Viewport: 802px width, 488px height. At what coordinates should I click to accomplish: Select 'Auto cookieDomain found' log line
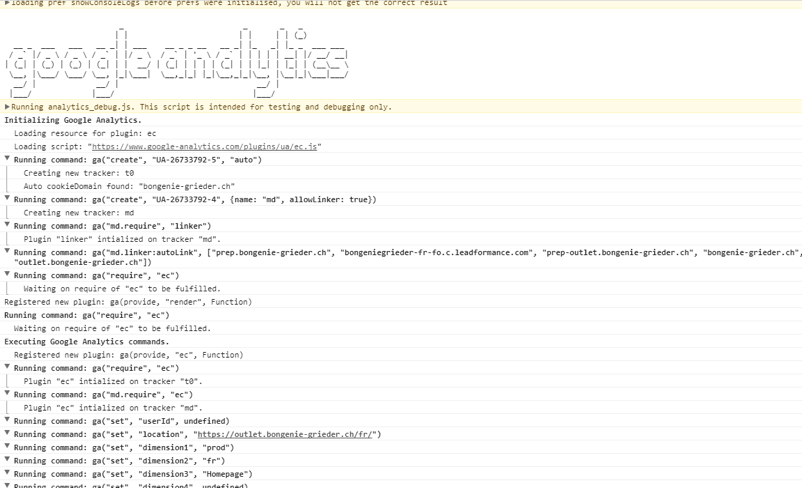click(x=129, y=187)
